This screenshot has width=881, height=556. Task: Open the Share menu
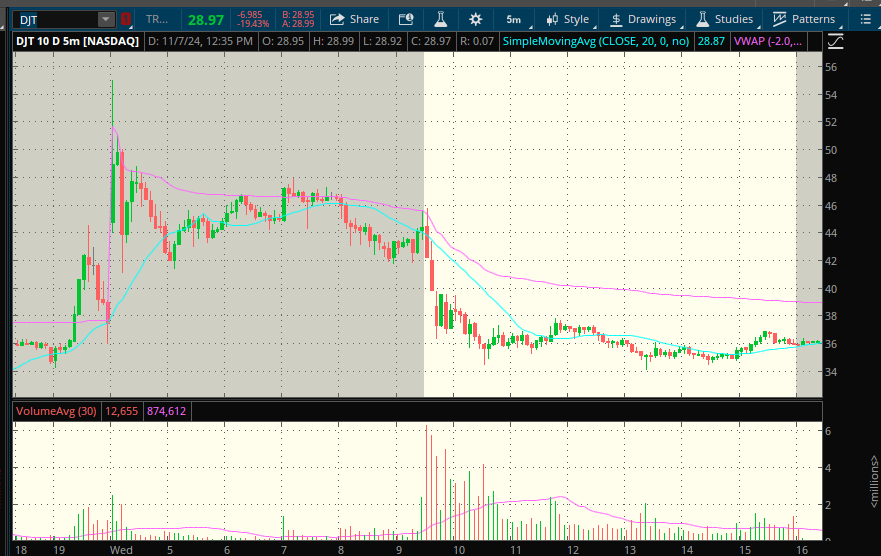(x=354, y=20)
